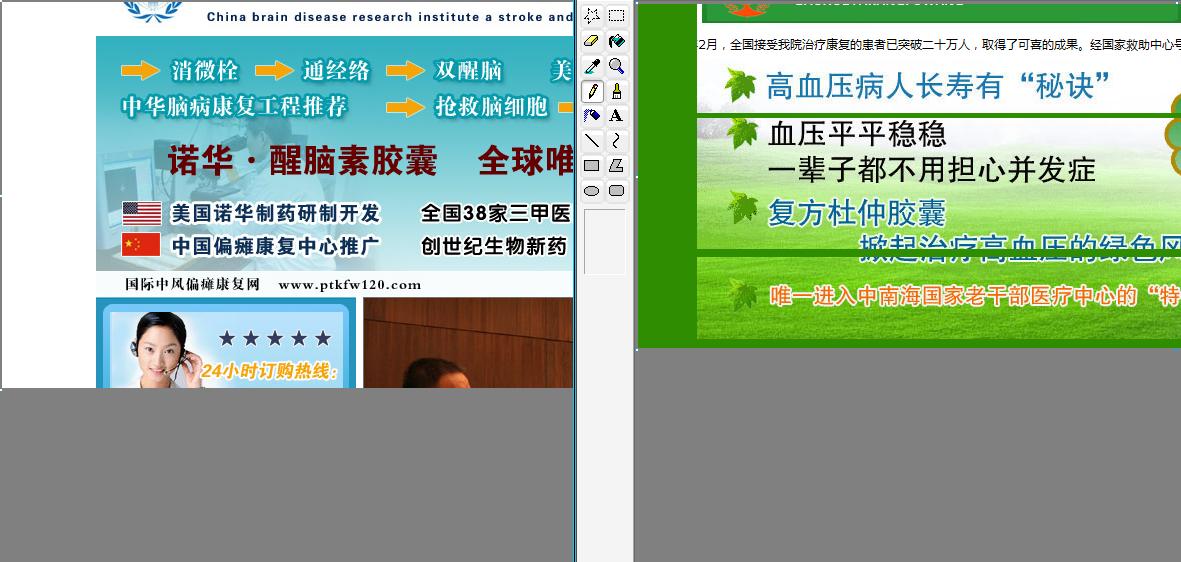Click 诺华·醒脑素胶囊 red headline

click(x=302, y=160)
